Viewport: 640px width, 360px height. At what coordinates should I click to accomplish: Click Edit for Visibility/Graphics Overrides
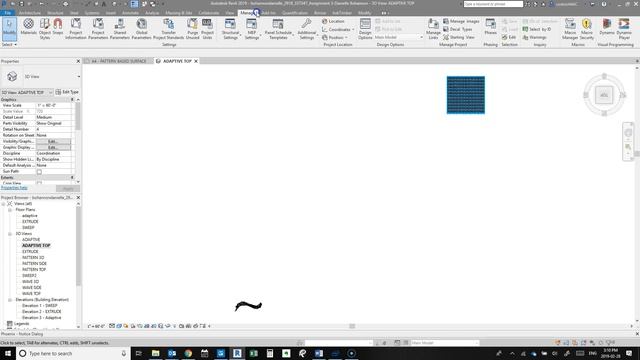click(53, 141)
